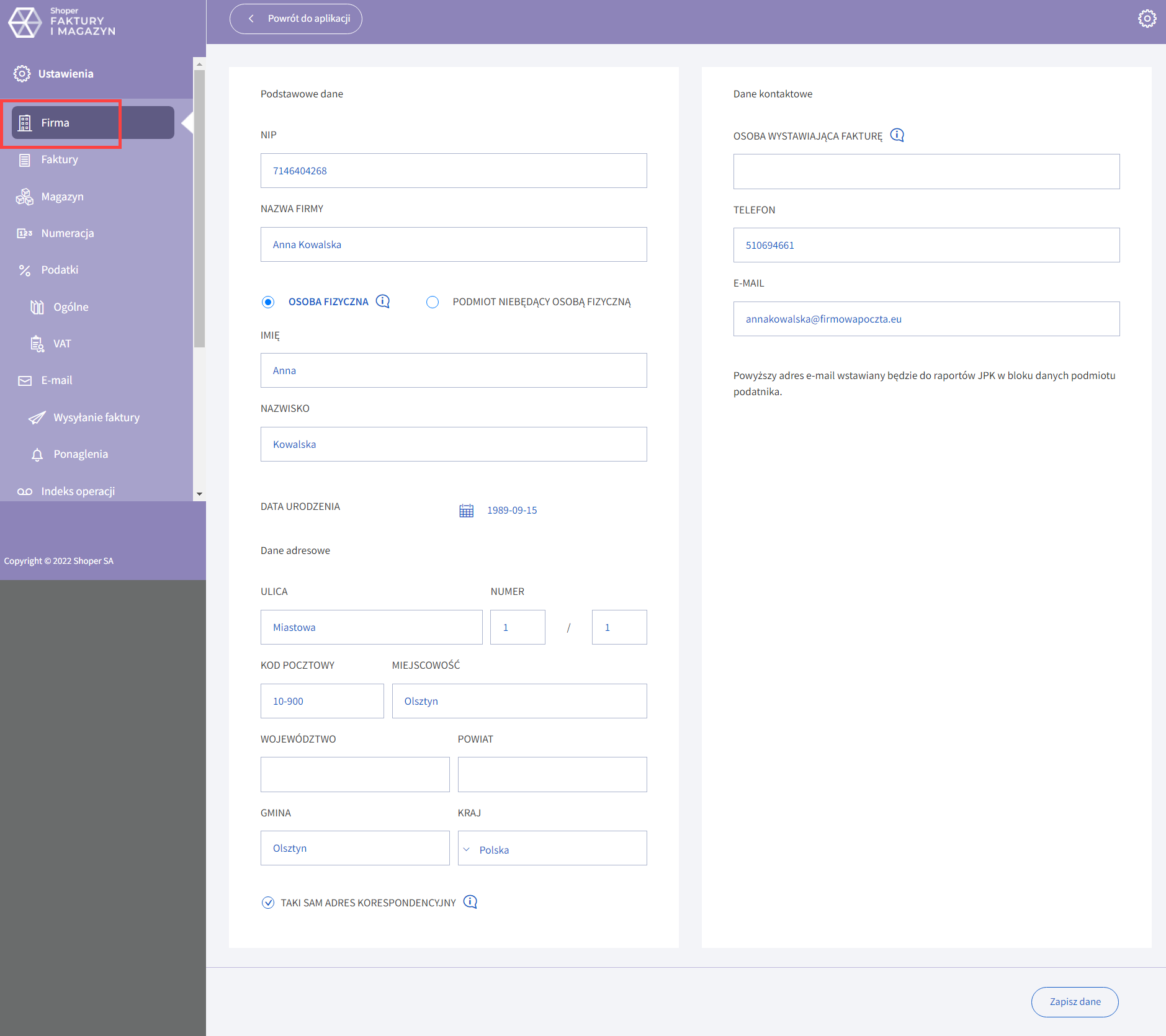The height and width of the screenshot is (1036, 1166).
Task: Click paper plane icon for Wysyłanie faktury
Action: tap(37, 418)
